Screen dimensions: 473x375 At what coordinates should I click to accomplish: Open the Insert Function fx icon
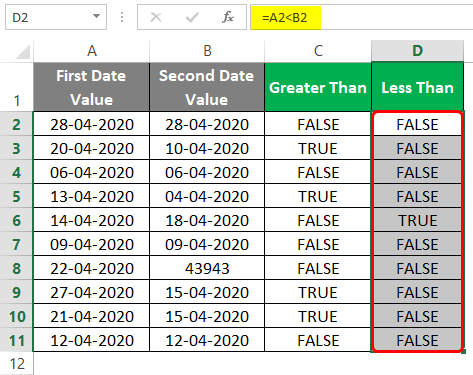pos(228,17)
